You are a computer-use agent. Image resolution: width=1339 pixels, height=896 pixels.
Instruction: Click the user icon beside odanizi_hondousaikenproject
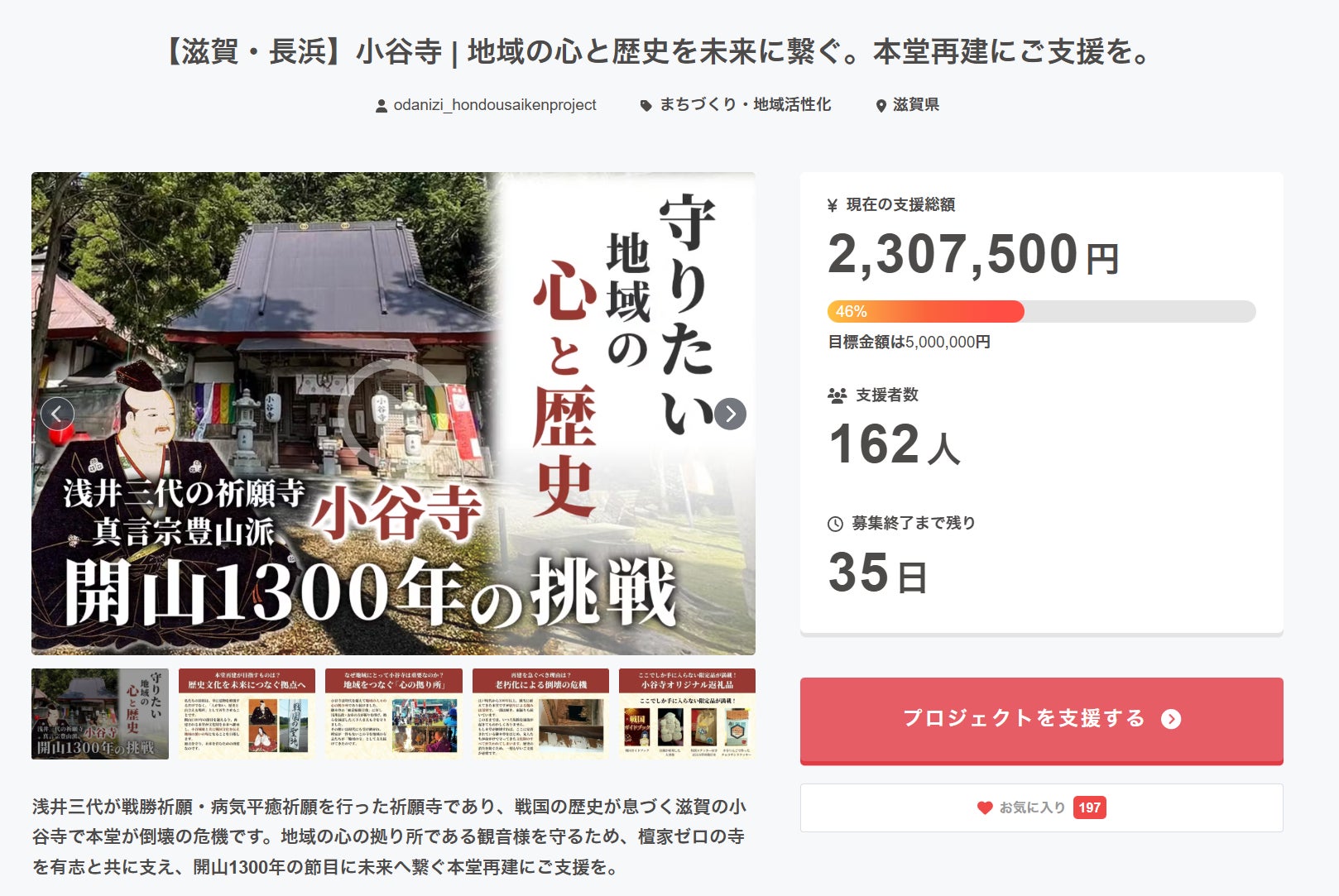click(381, 106)
